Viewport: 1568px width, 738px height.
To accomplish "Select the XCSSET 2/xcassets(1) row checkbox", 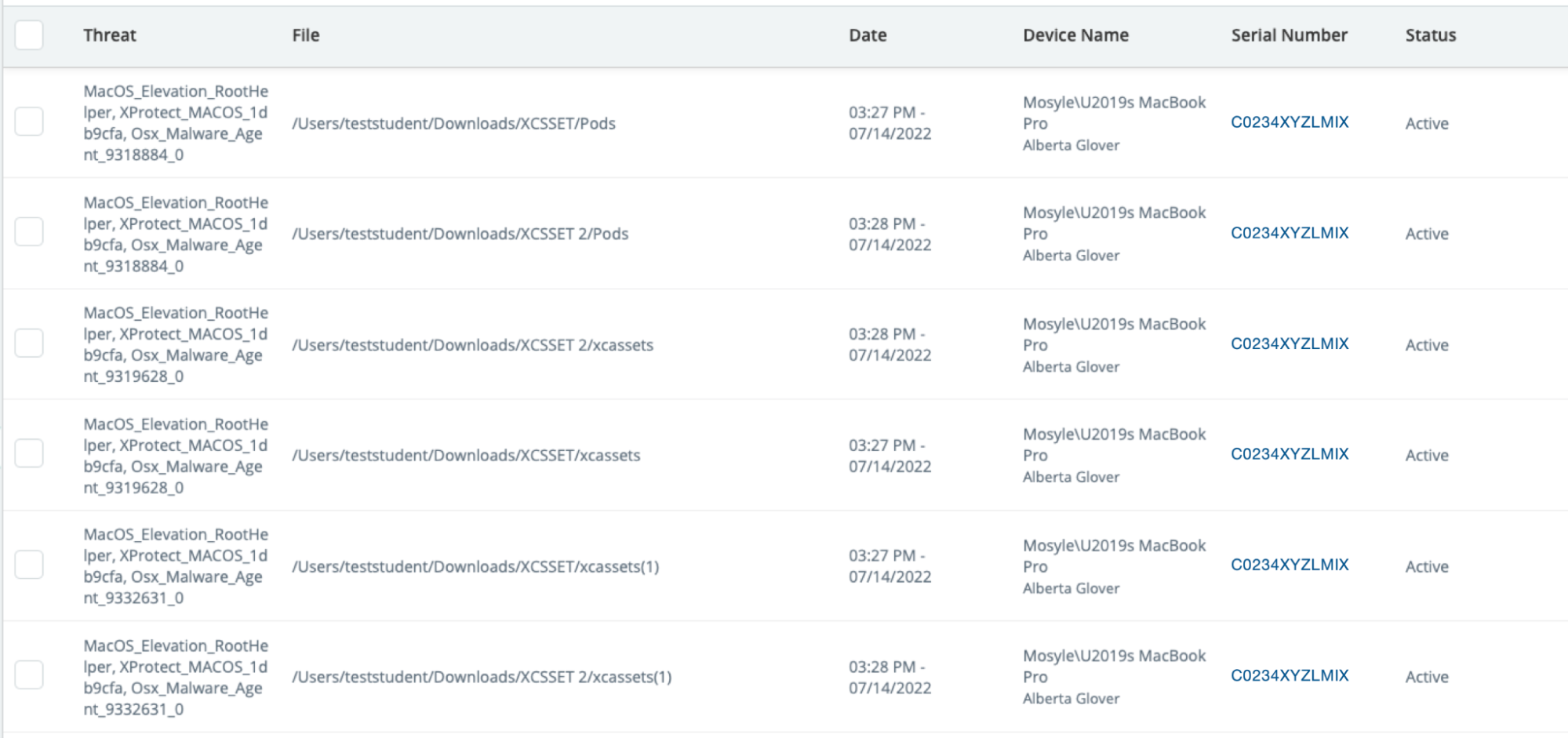I will [29, 675].
